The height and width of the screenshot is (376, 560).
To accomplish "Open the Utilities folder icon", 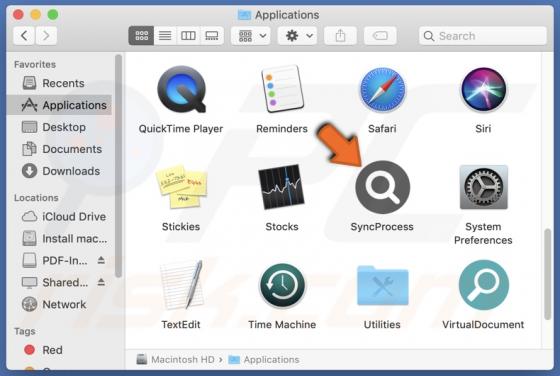I will point(382,285).
